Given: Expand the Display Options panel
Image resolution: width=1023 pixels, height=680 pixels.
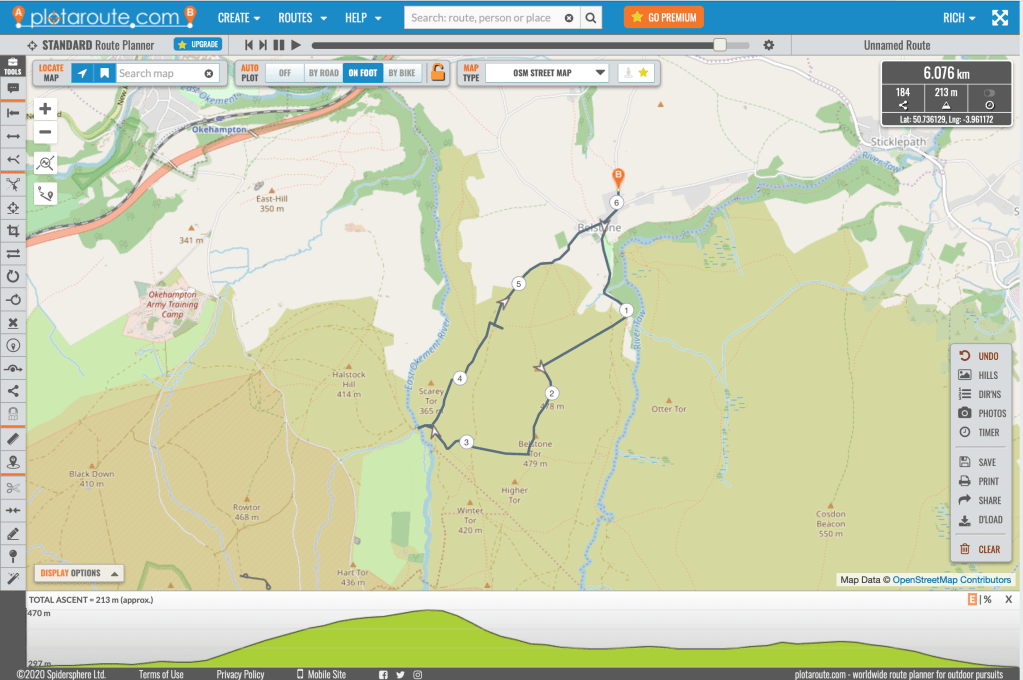Looking at the screenshot, I should tap(79, 573).
